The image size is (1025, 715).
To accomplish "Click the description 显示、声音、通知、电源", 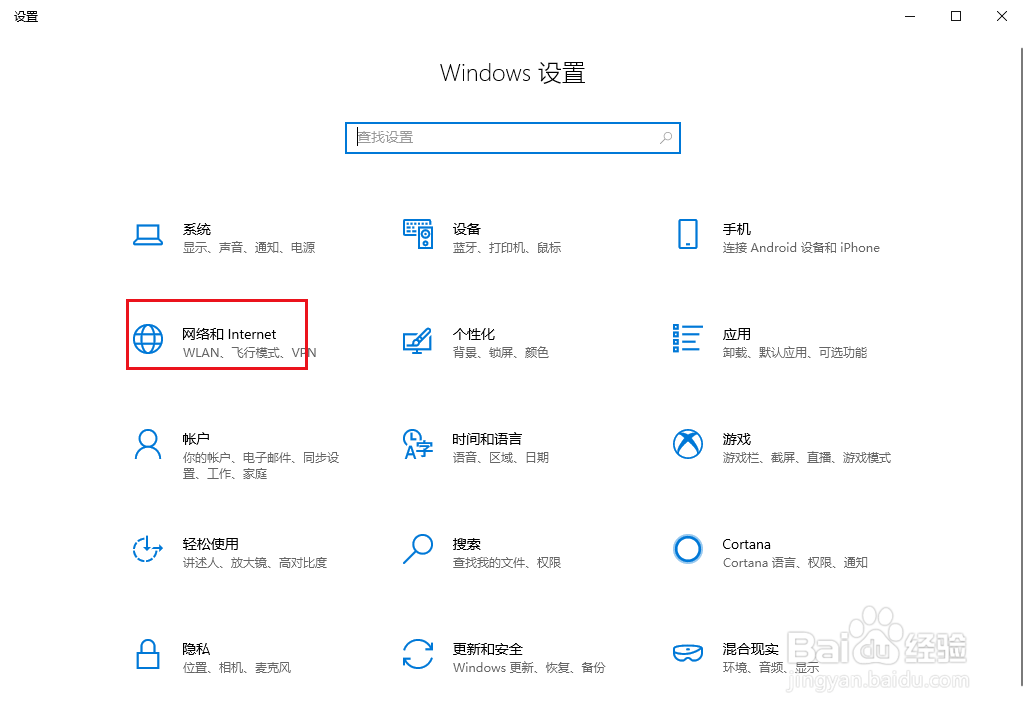I will (x=249, y=248).
